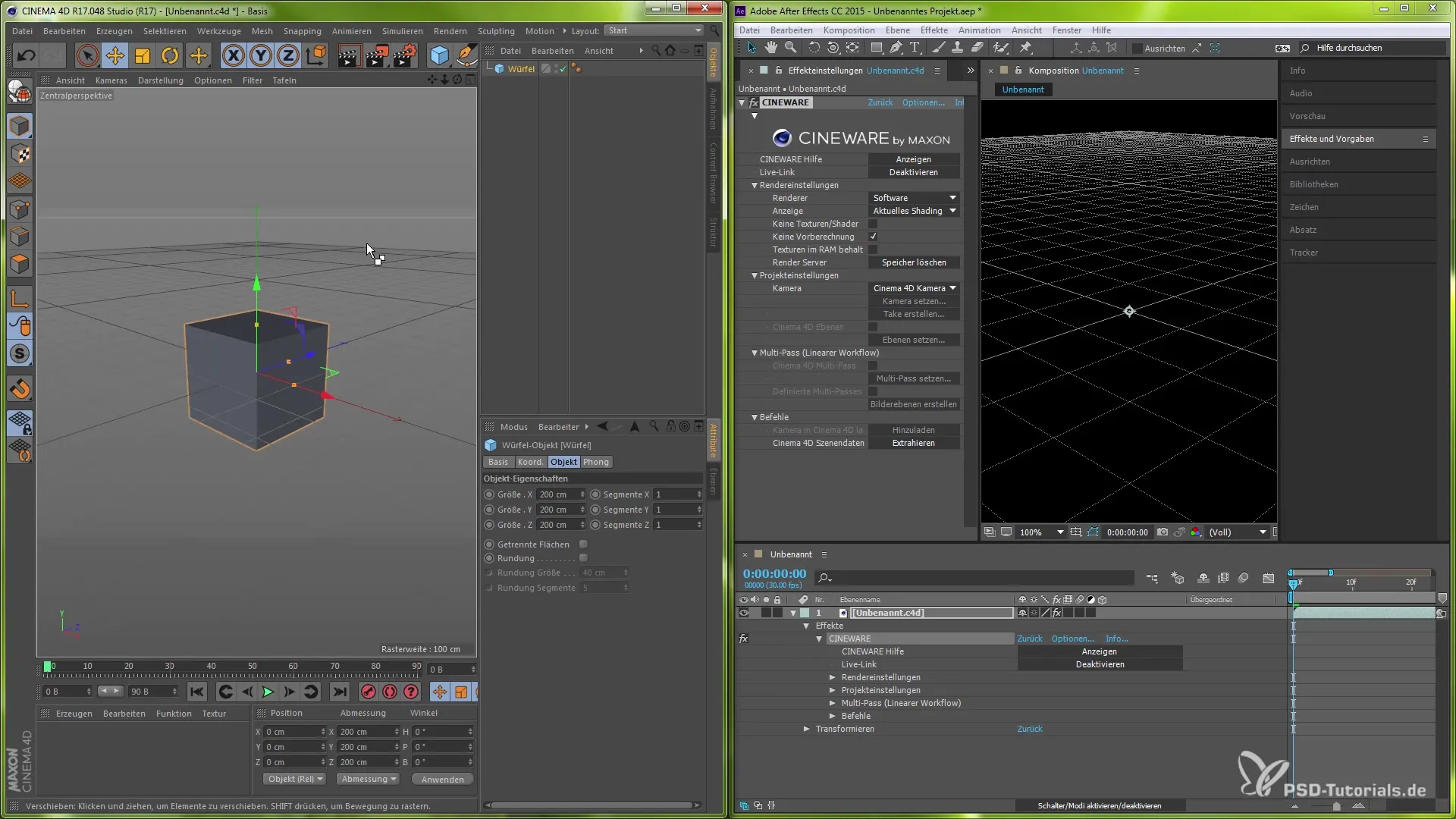Open the Simulieren menu in Cinema 4D

pos(403,31)
